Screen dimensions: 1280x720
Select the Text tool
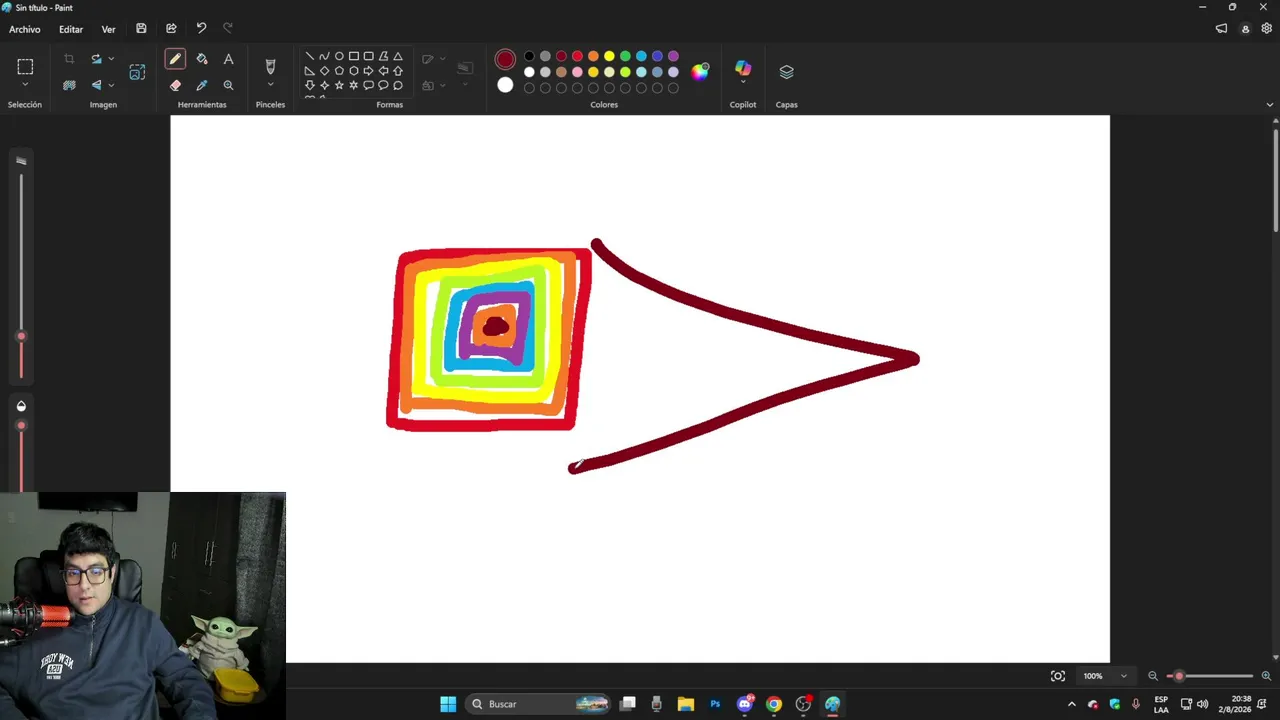point(228,59)
